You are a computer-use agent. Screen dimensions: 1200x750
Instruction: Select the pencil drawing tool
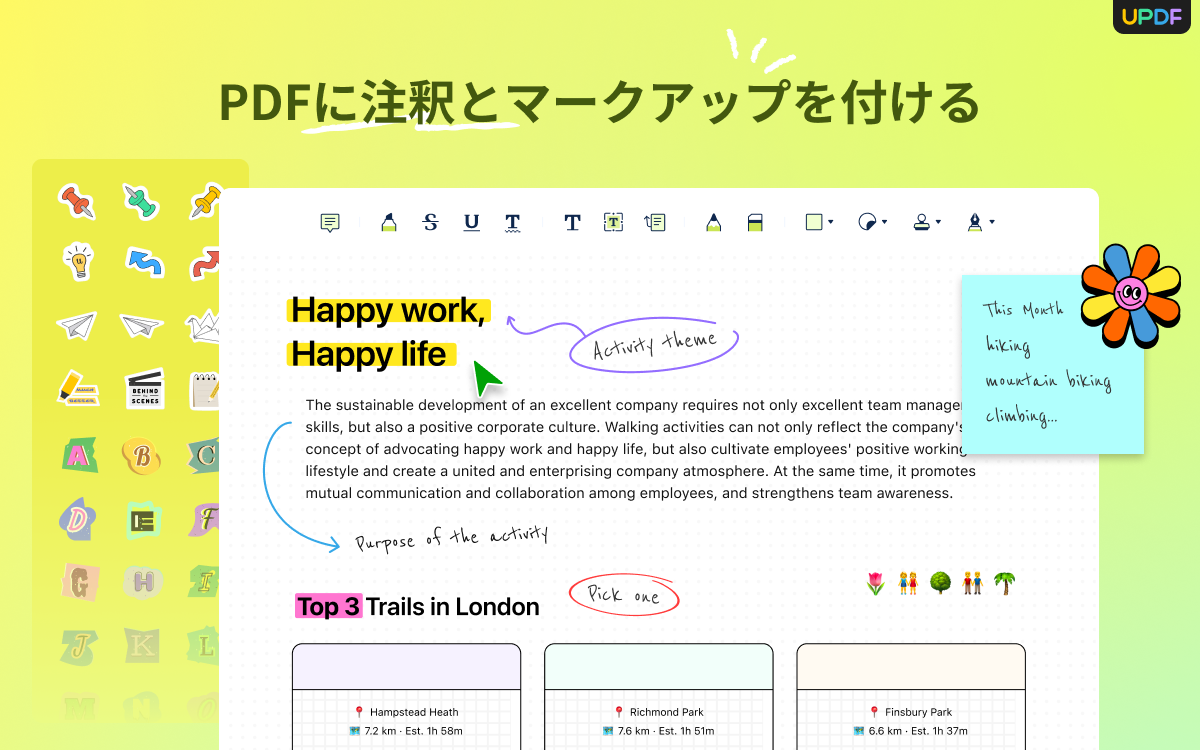[713, 222]
